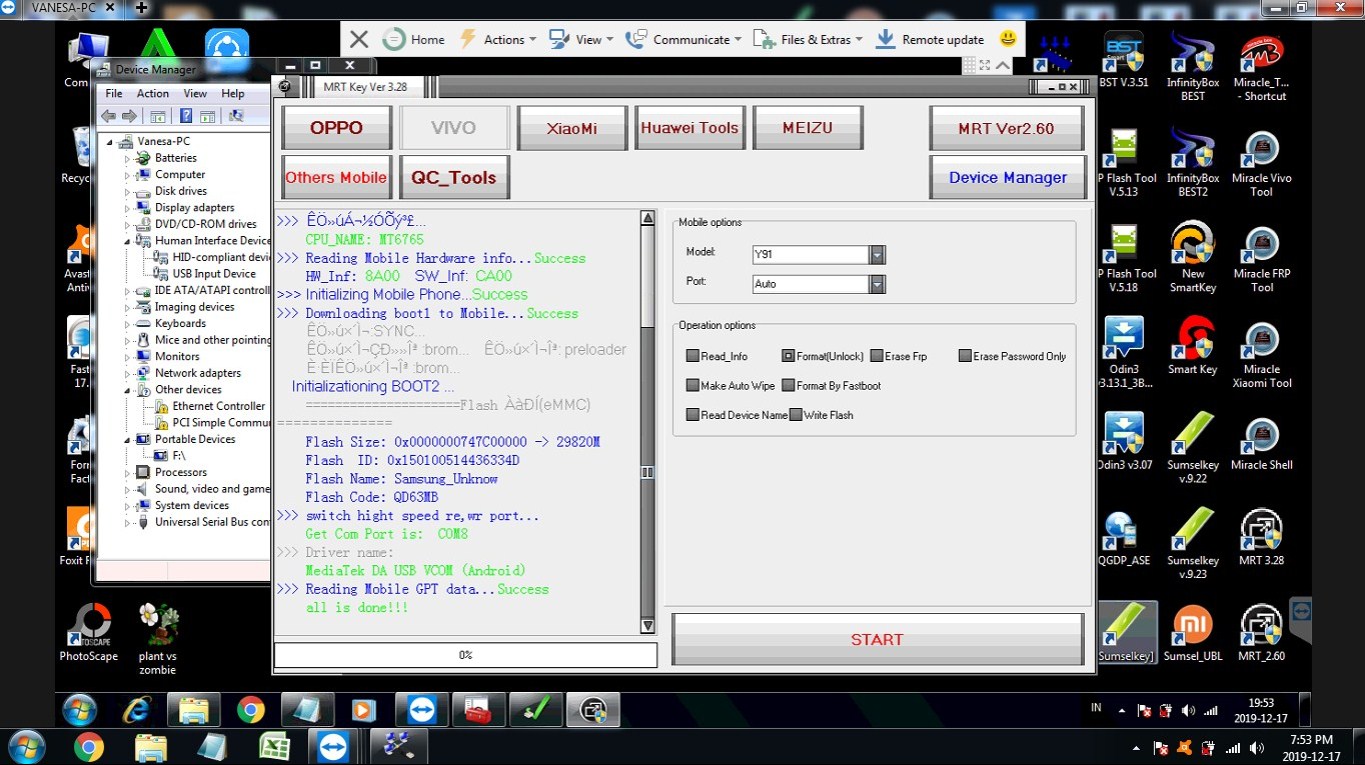Open the Smart Key desktop icon

1193,346
